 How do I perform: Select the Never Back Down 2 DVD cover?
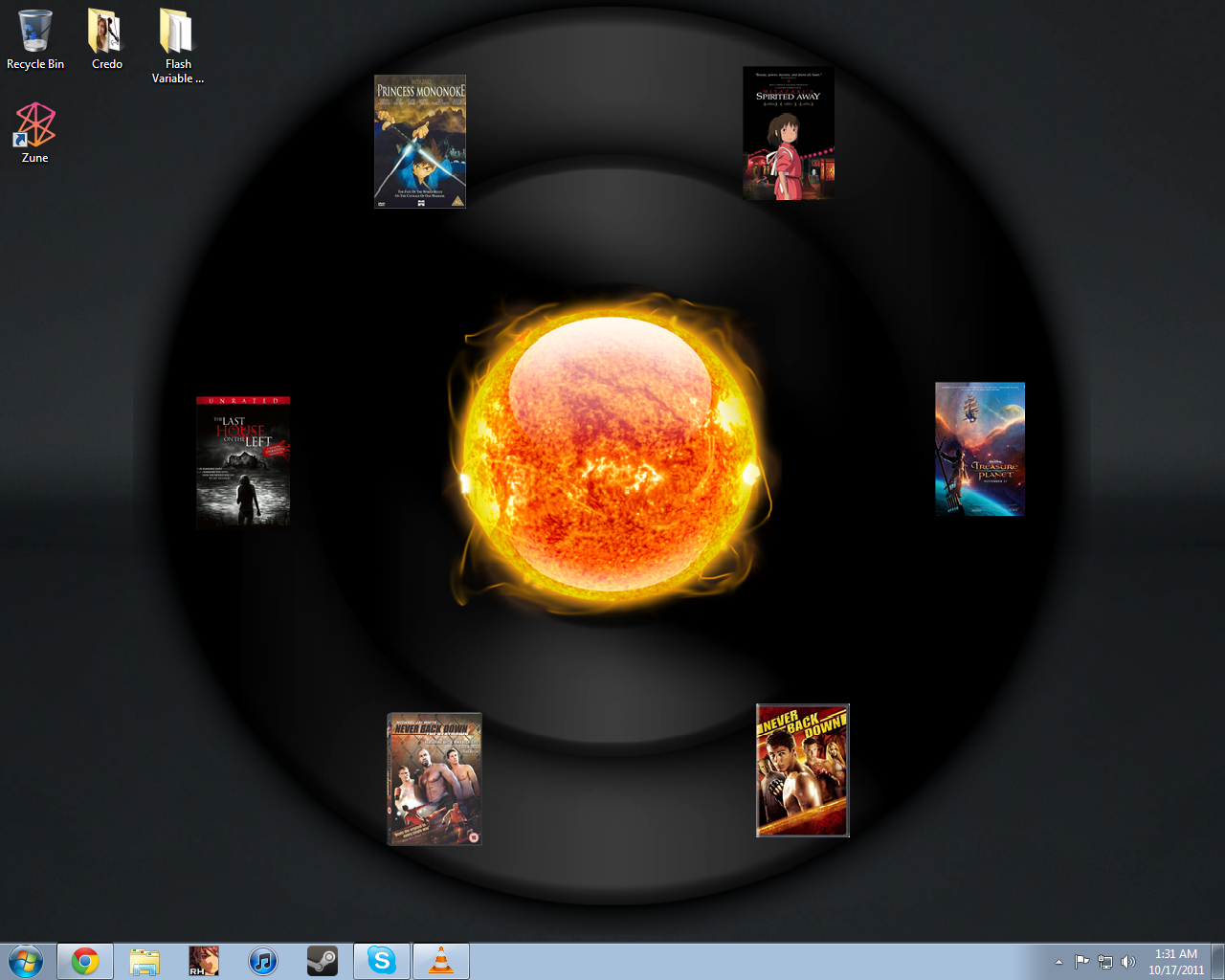pyautogui.click(x=434, y=779)
